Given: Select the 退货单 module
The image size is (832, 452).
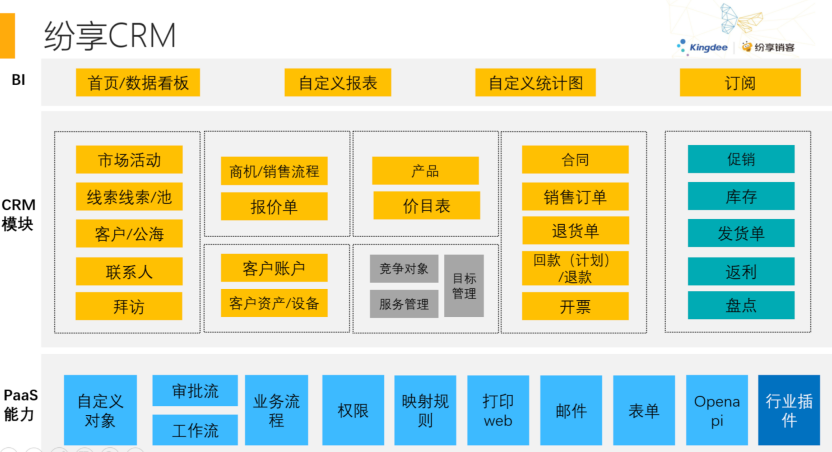Looking at the screenshot, I should tap(575, 230).
